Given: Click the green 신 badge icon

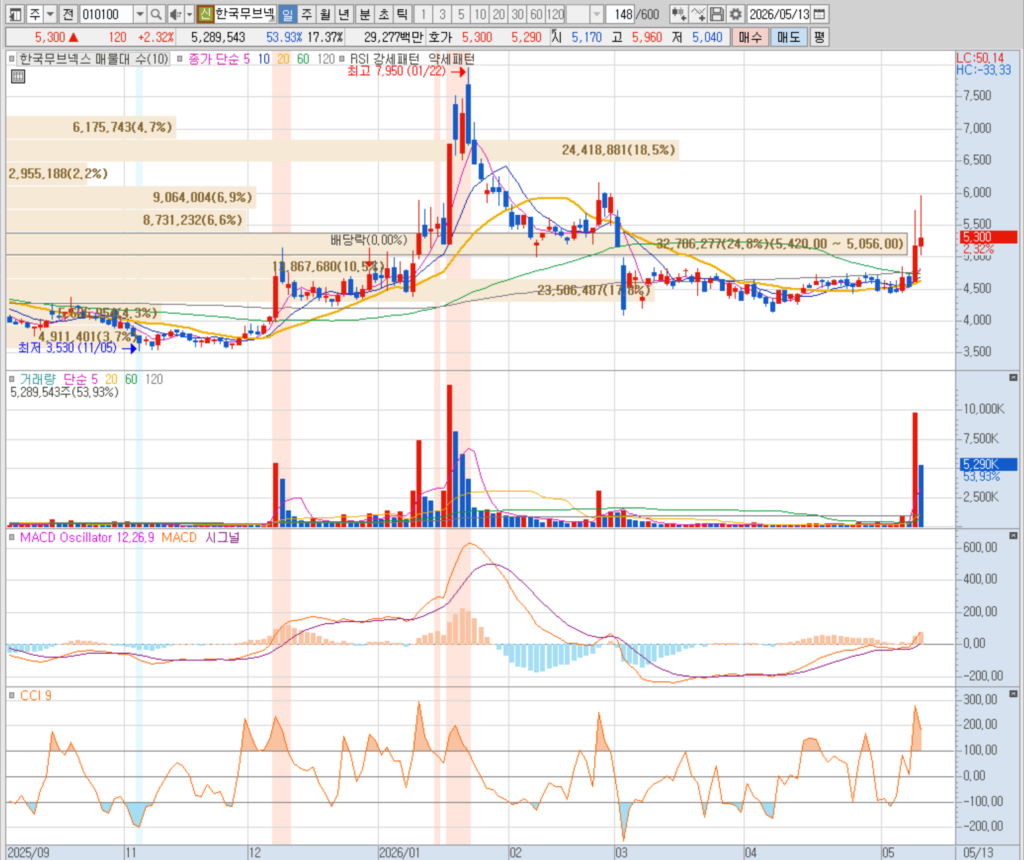Looking at the screenshot, I should click(205, 14).
